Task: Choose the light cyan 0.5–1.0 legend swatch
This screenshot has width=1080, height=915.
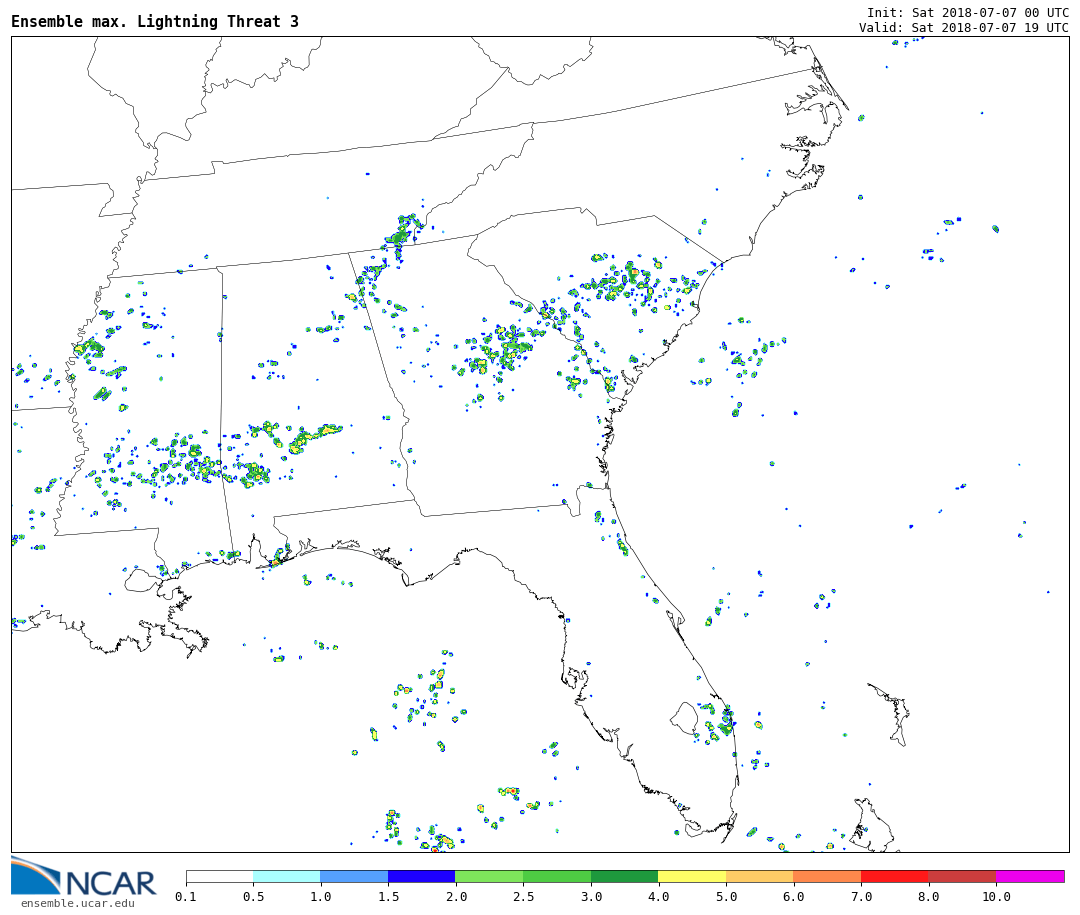Action: [x=286, y=876]
